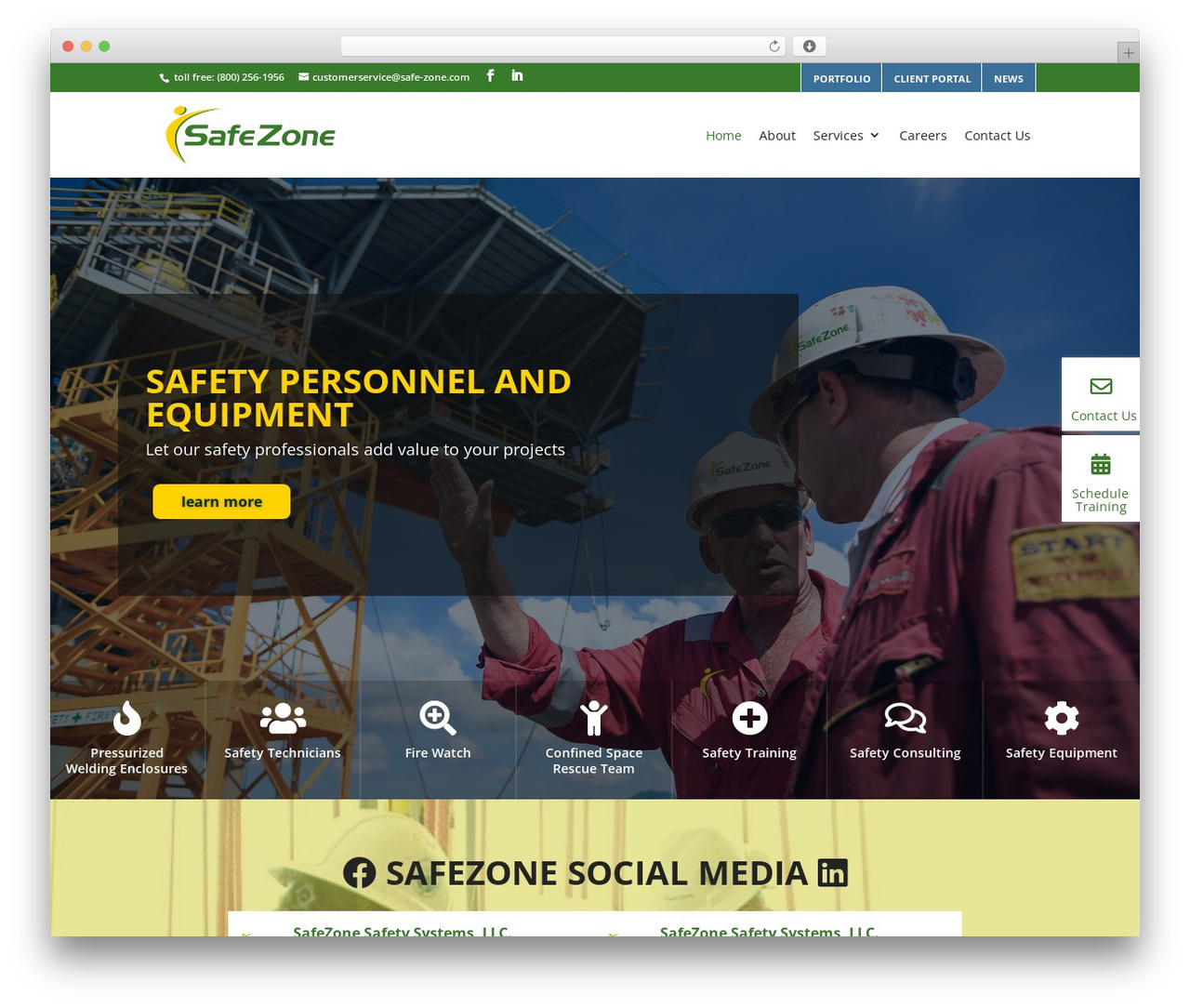Click the browser reload icon
The width and height of the screenshot is (1190, 1008).
774,46
